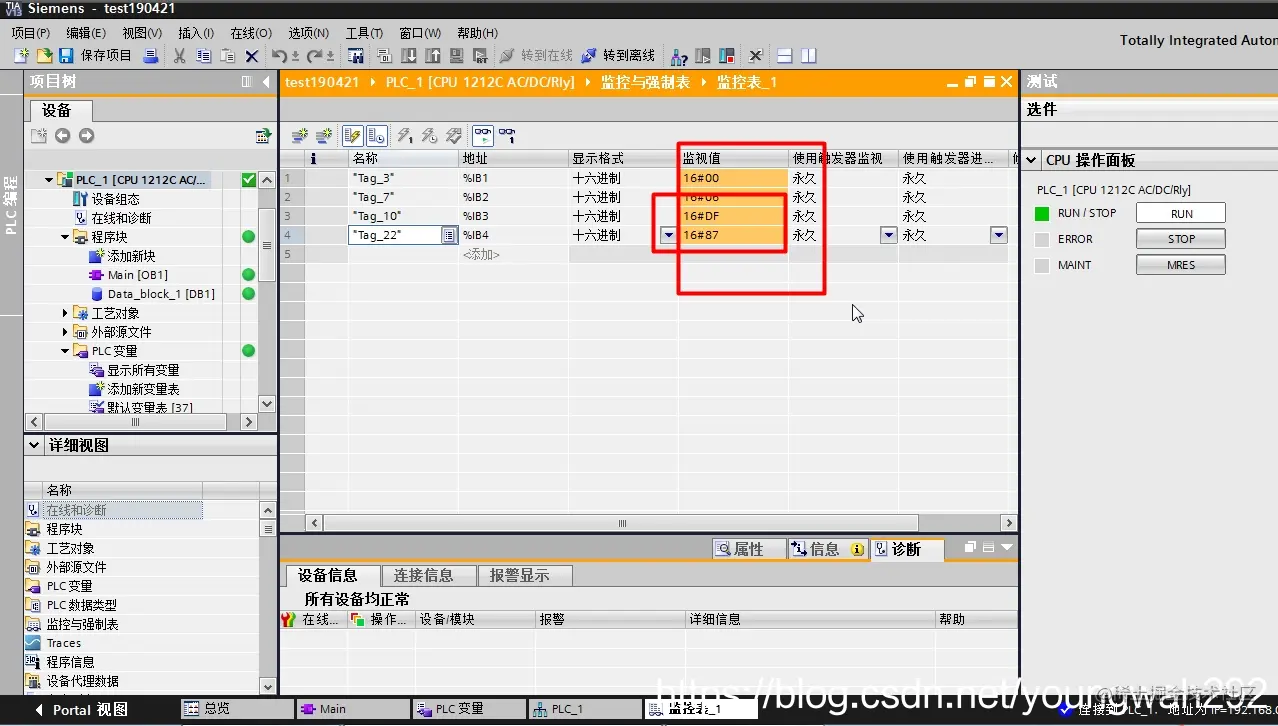
Task: Click the enable peripheral outputs icon
Action: pyautogui.click(x=454, y=135)
